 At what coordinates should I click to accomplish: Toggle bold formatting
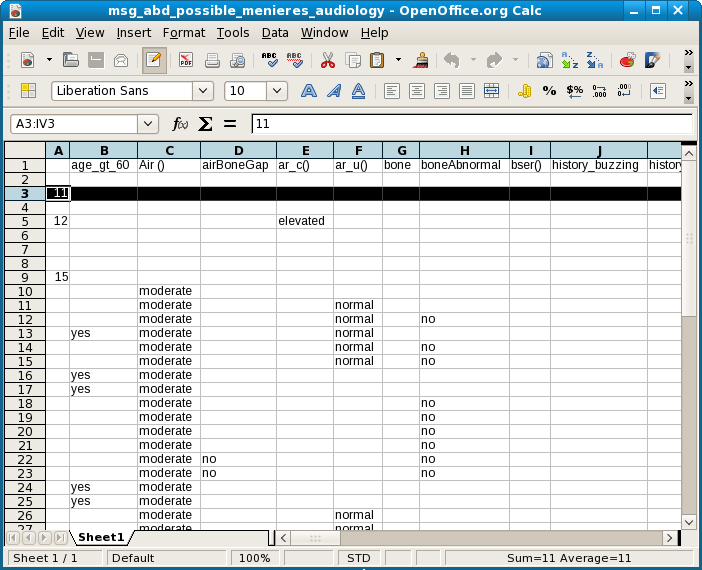[309, 91]
